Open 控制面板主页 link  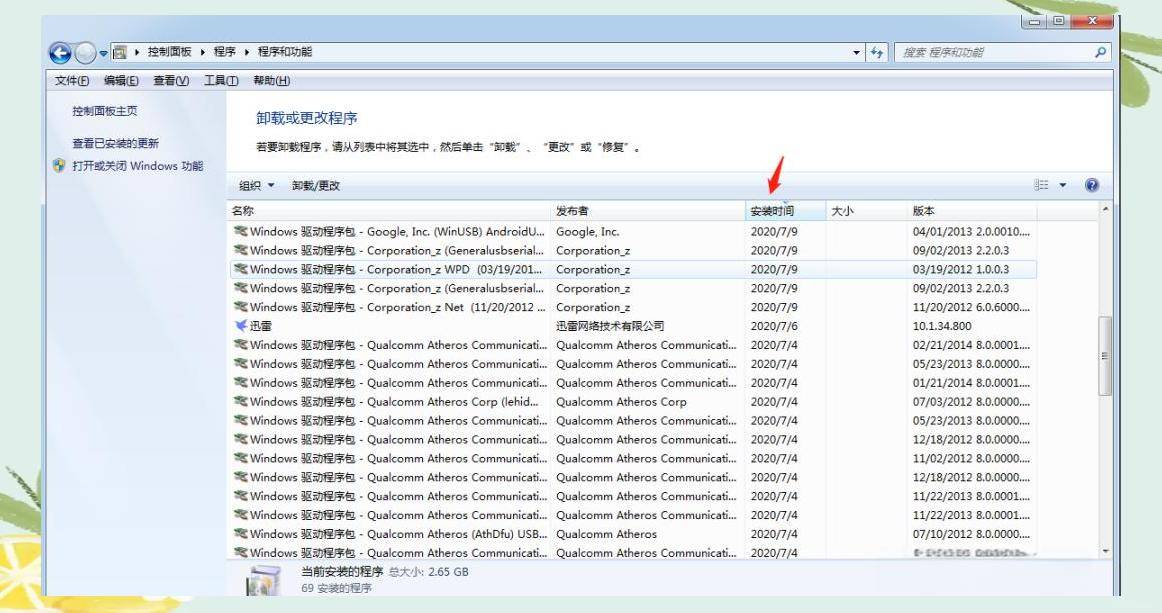(104, 111)
